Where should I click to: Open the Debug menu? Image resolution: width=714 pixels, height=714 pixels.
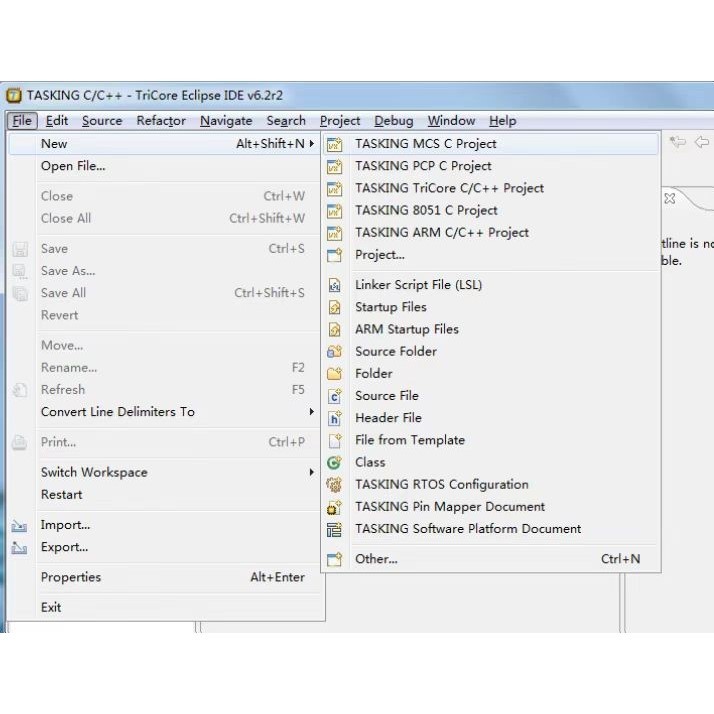(x=393, y=121)
